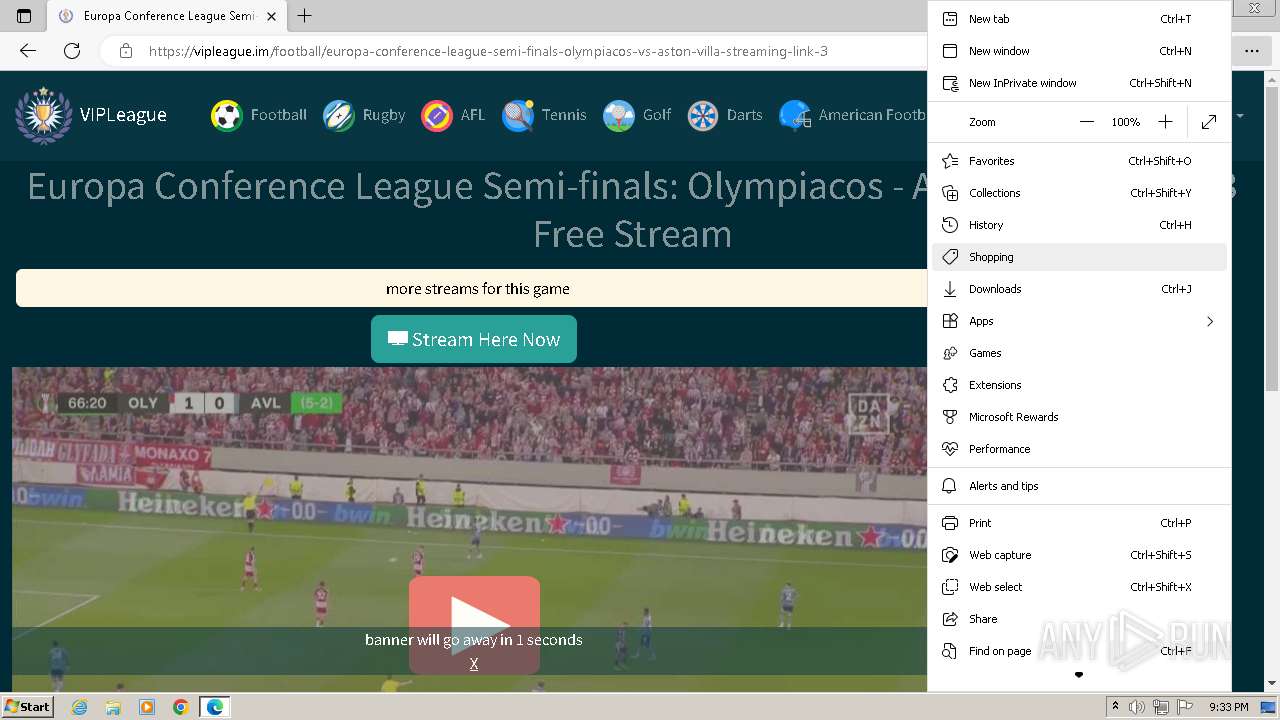Open the Windows Start menu
Viewport: 1280px width, 720px height.
click(28, 707)
